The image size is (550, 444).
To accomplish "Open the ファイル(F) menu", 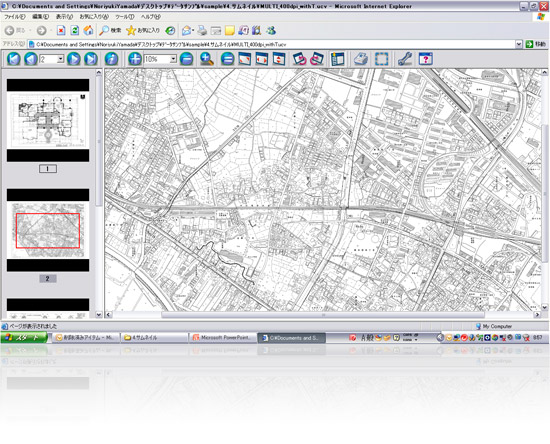I will point(15,16).
